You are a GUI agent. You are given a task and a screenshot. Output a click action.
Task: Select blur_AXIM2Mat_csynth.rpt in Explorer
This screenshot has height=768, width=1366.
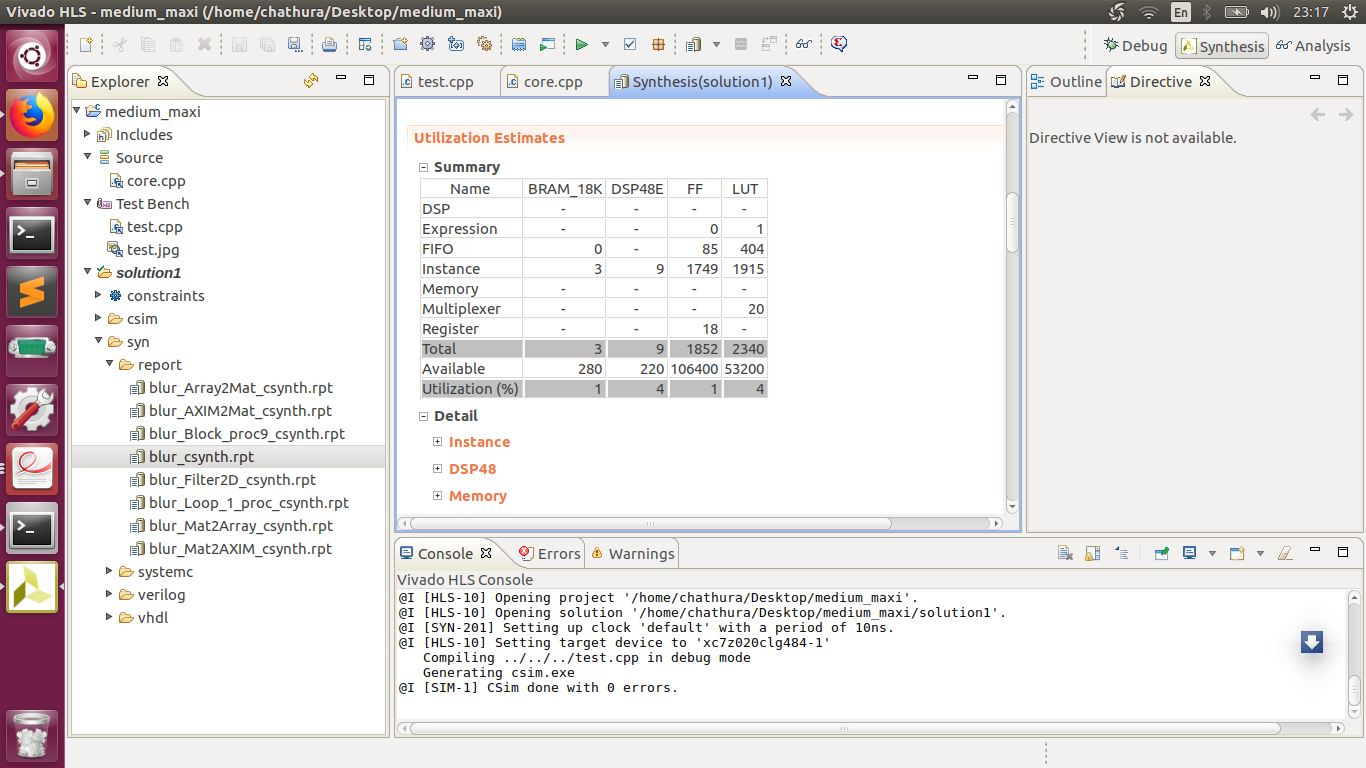tap(240, 411)
